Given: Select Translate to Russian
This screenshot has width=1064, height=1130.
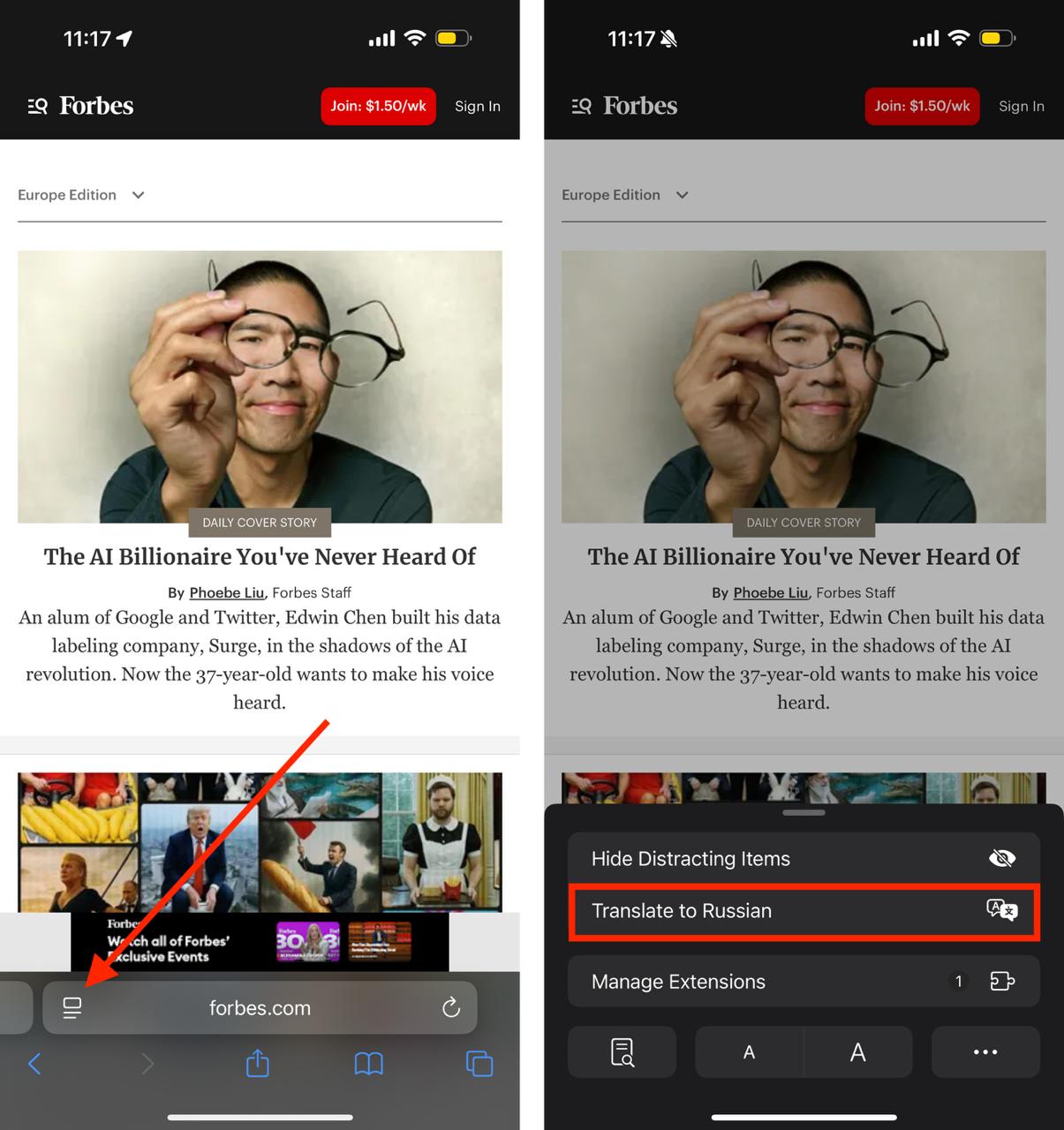Looking at the screenshot, I should (803, 911).
